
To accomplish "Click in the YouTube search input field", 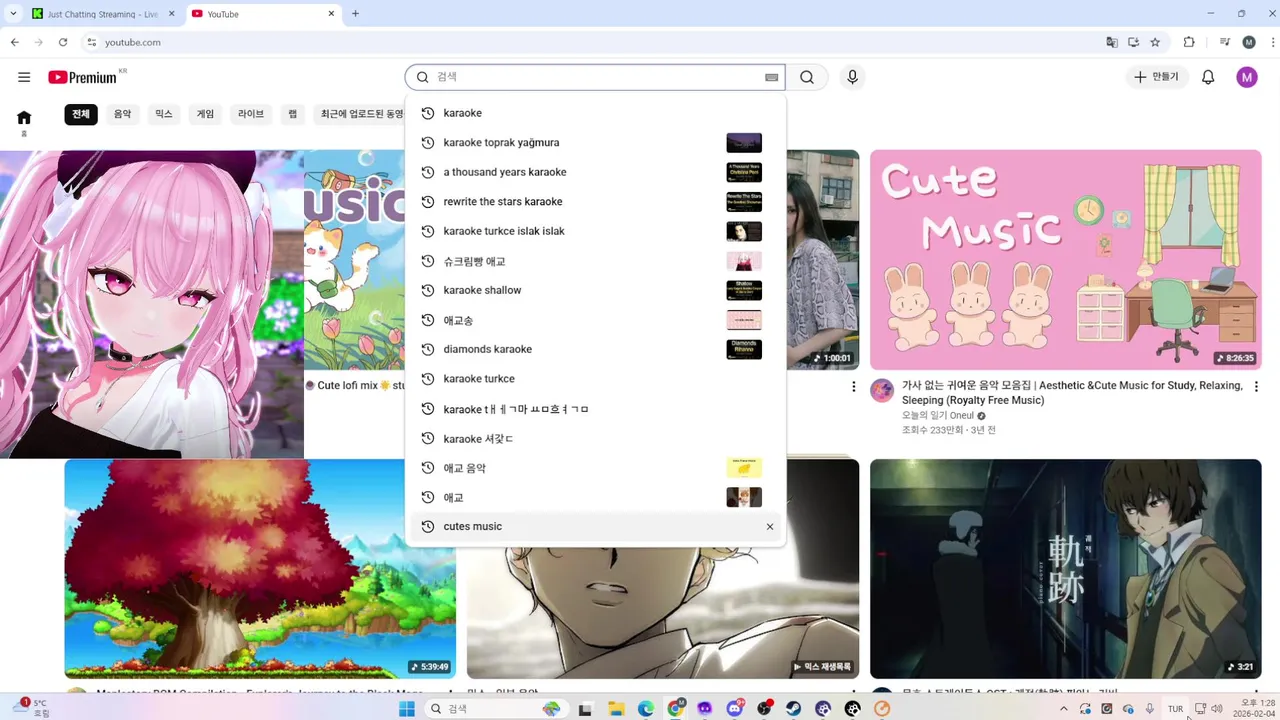I will (x=595, y=77).
